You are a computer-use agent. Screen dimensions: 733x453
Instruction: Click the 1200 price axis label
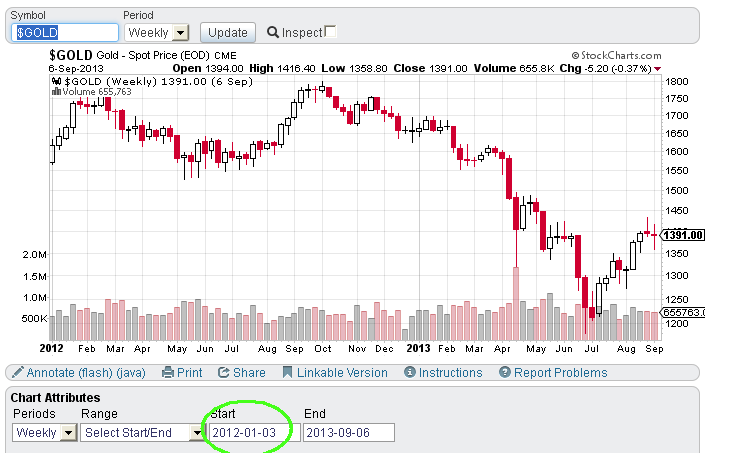click(x=677, y=324)
